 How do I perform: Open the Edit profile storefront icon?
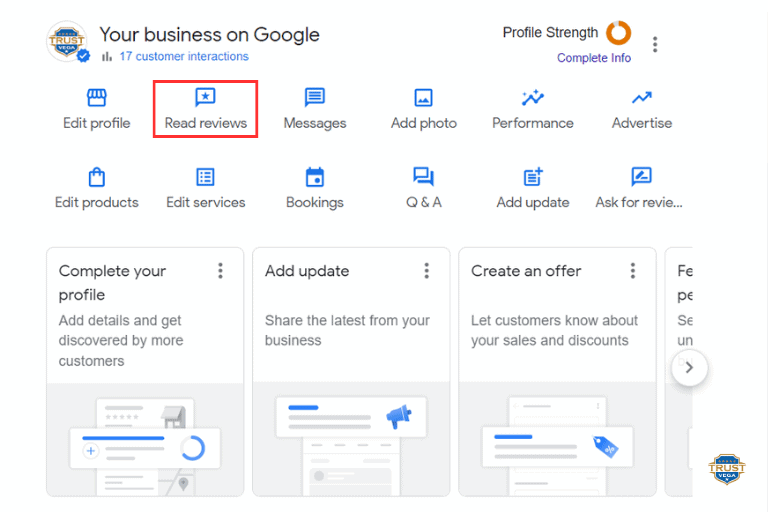click(x=96, y=98)
